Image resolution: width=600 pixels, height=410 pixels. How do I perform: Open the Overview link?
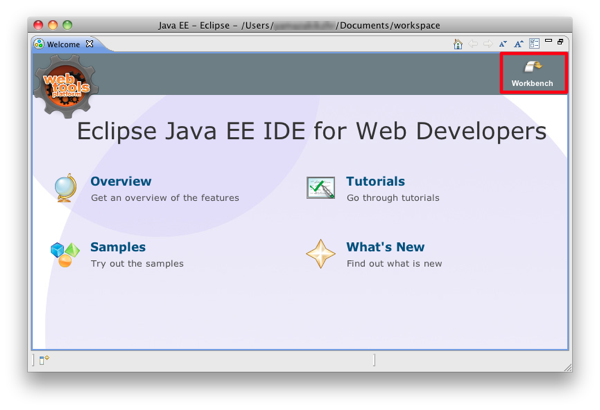click(x=121, y=181)
